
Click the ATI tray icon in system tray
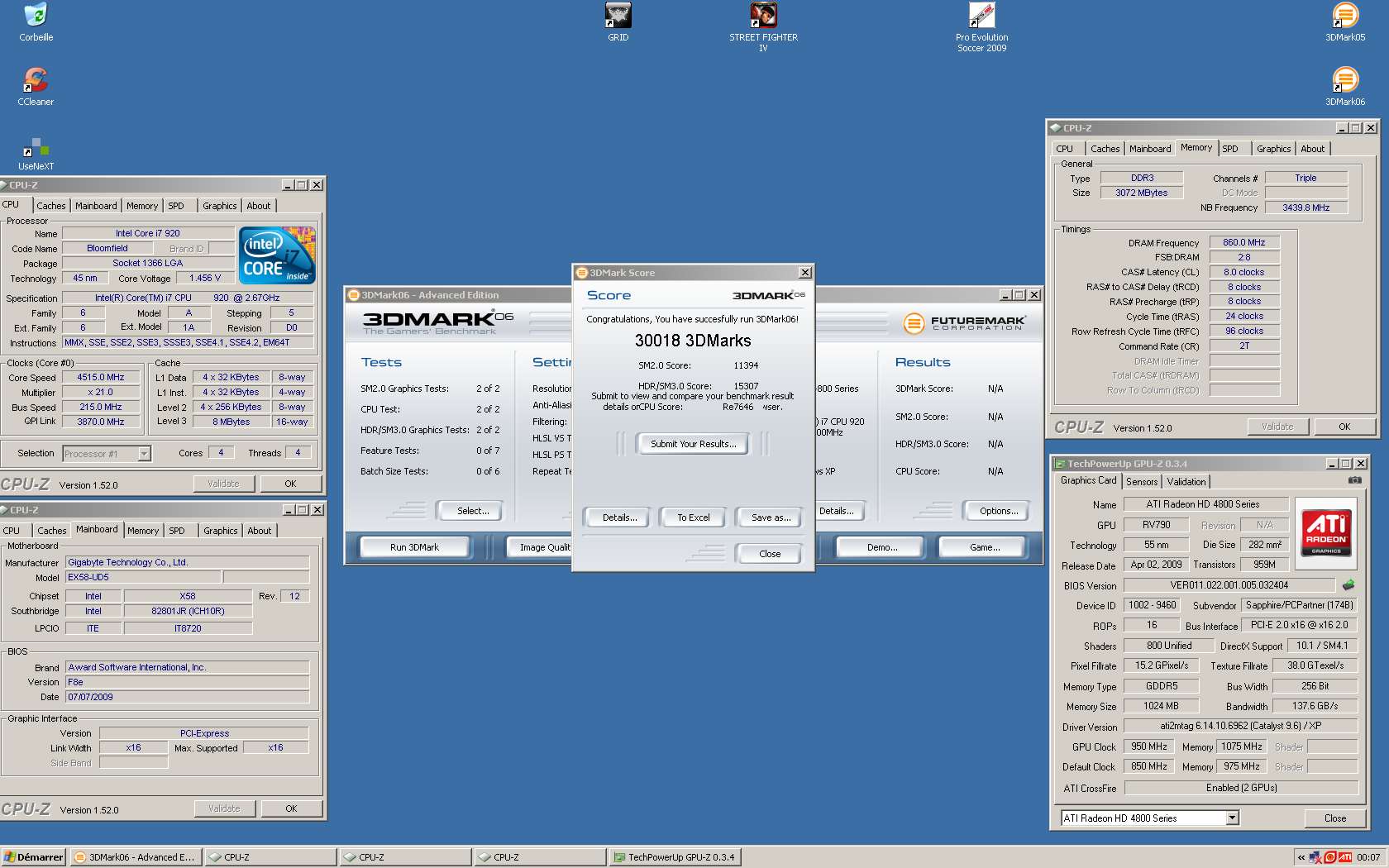coord(1345,857)
